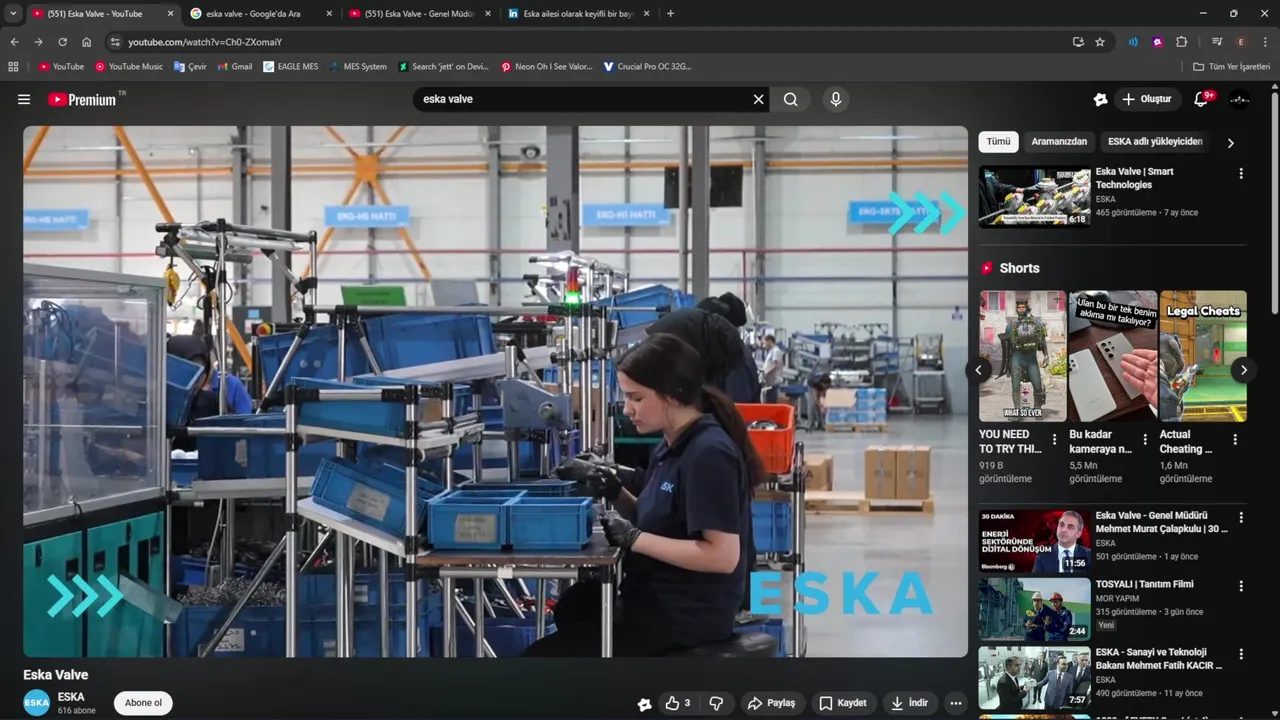
Task: Open browser extensions puzzle icon
Action: tap(1181, 42)
